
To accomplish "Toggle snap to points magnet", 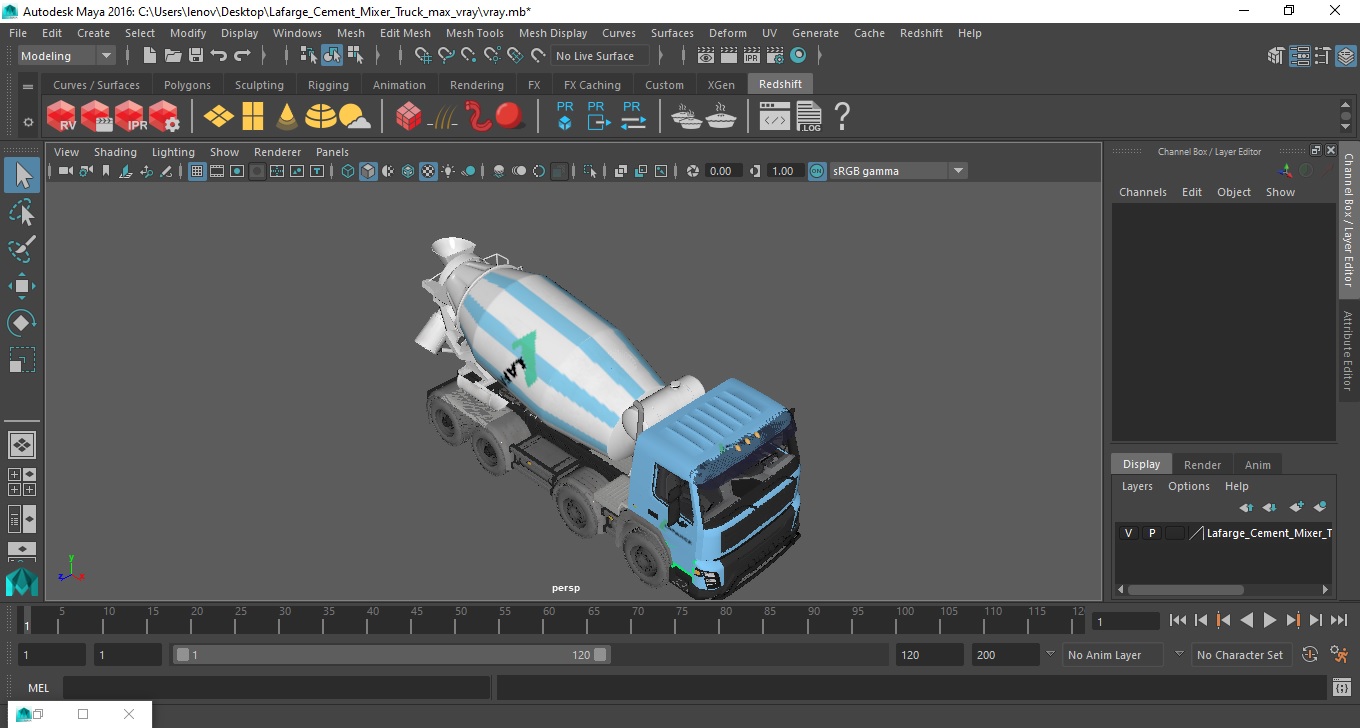I will click(469, 56).
